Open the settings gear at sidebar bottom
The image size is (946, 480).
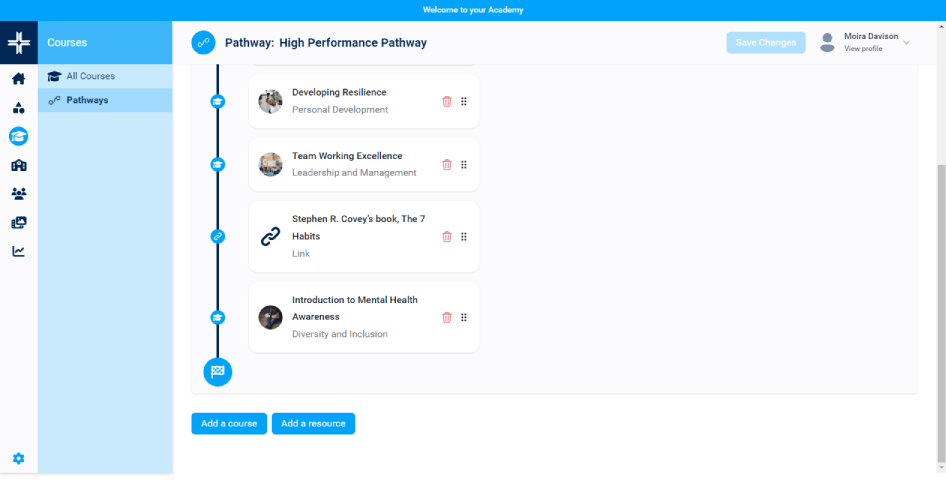[18, 459]
